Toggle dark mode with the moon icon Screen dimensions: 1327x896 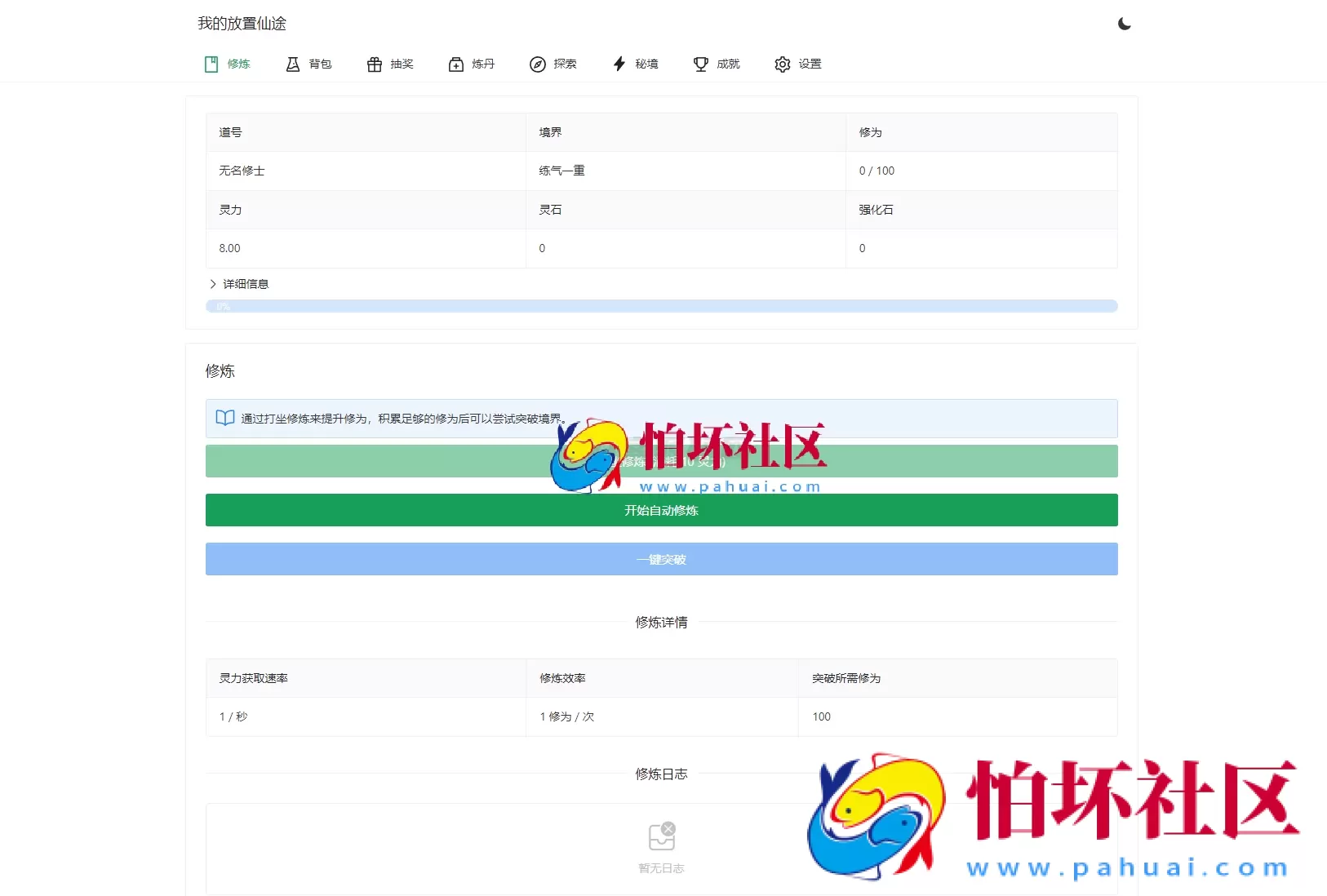(1124, 24)
